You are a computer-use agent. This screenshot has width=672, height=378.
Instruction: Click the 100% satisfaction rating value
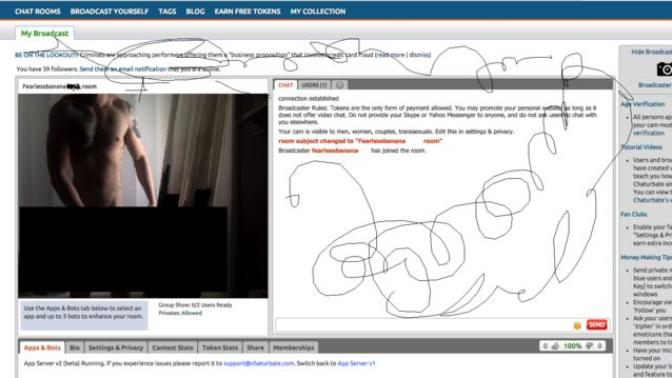tap(572, 346)
